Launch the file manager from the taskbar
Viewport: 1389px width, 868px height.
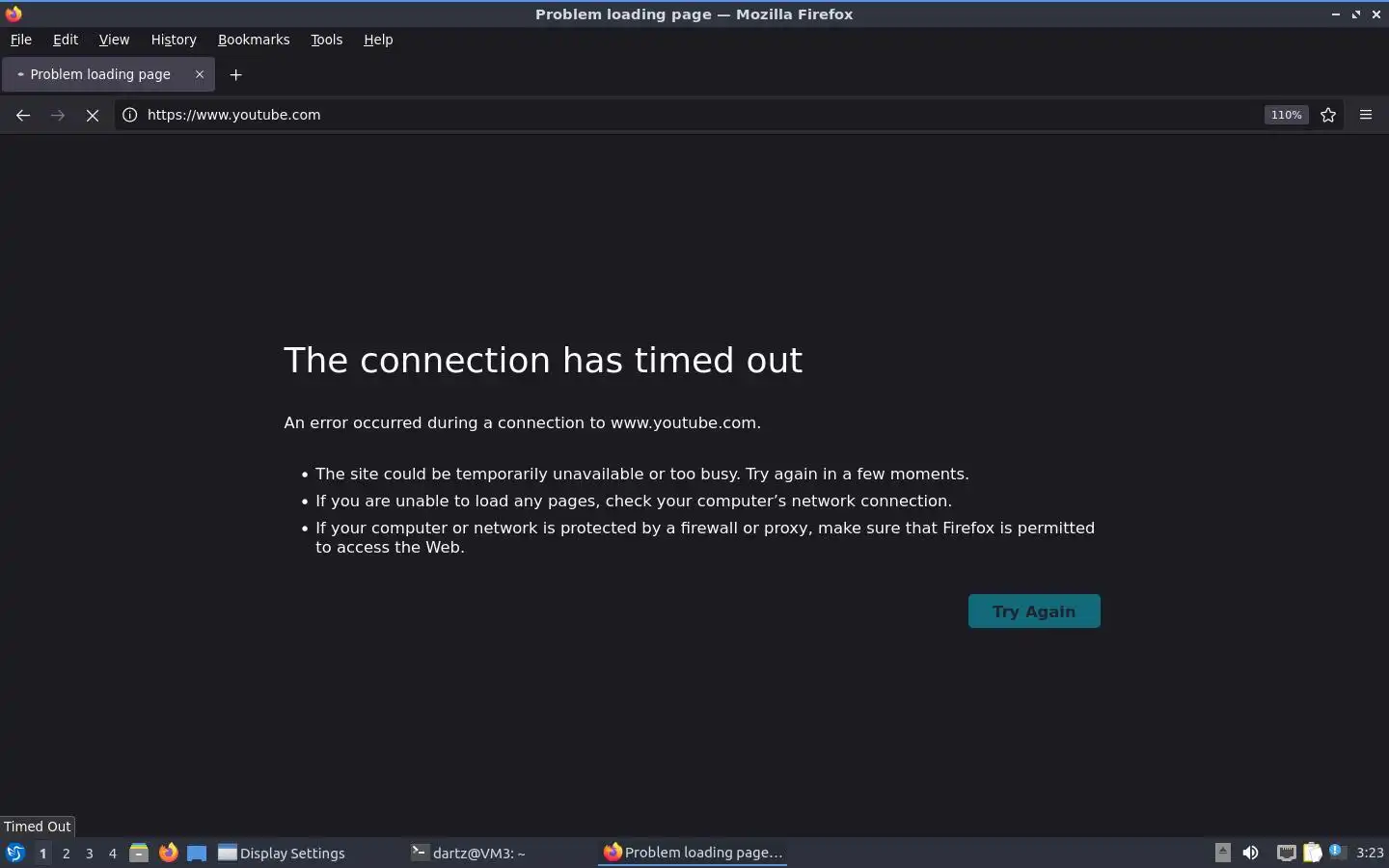click(139, 853)
